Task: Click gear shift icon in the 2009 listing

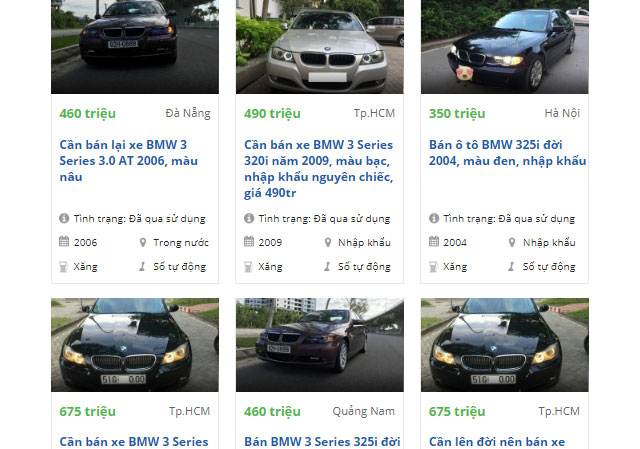Action: [327, 267]
